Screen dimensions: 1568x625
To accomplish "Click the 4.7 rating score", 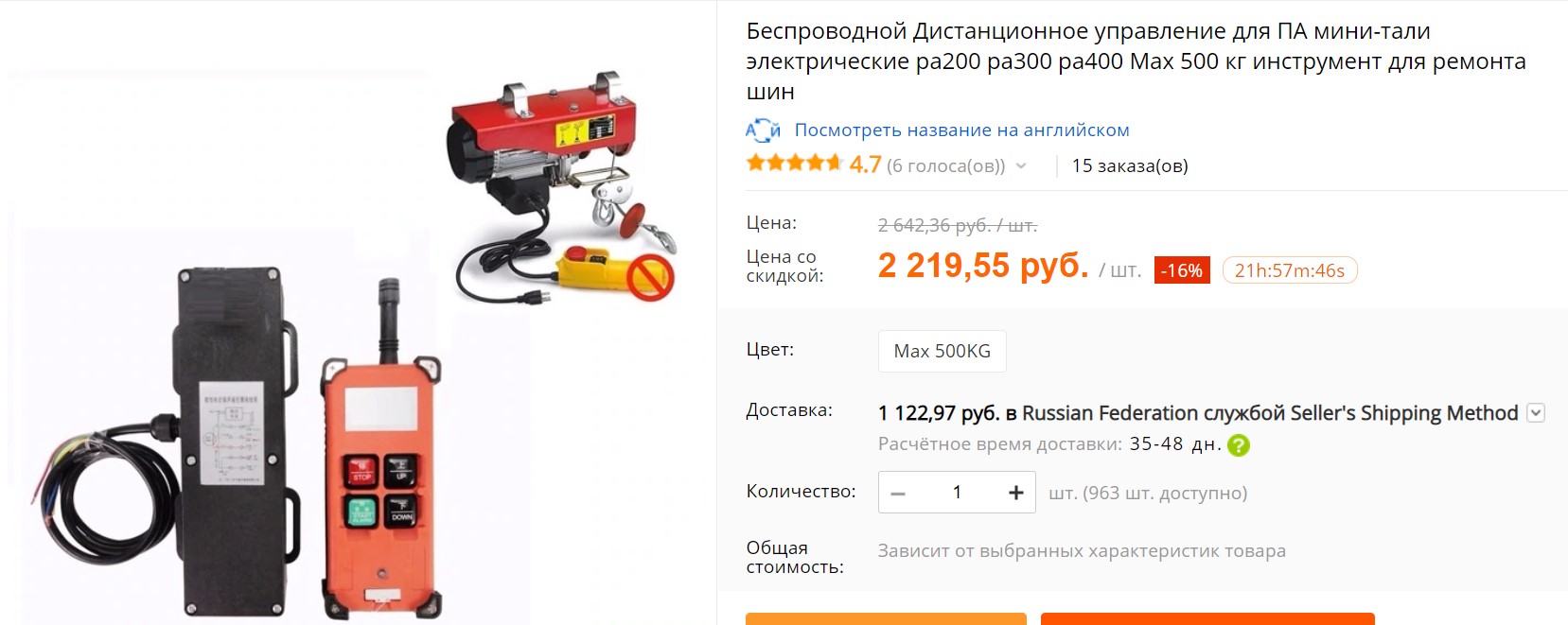I will coord(865,165).
